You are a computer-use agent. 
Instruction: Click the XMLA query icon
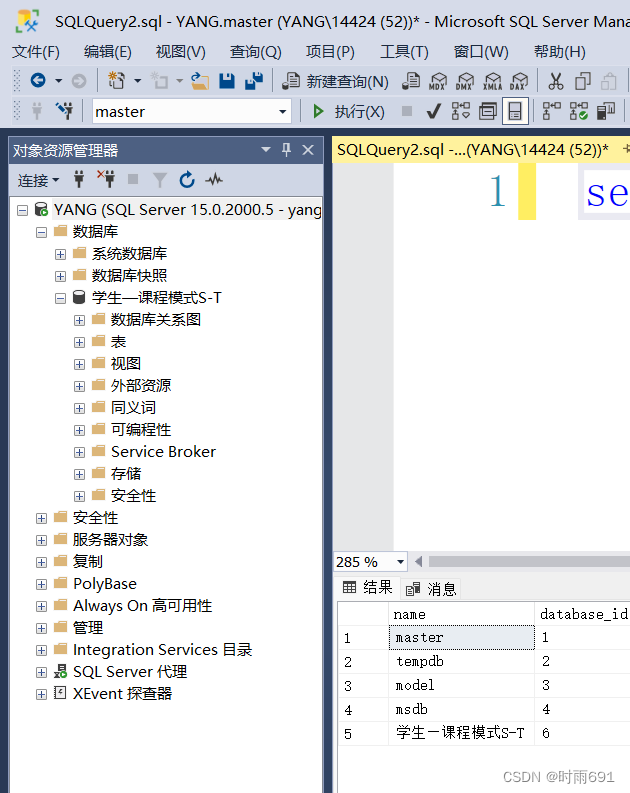point(492,81)
